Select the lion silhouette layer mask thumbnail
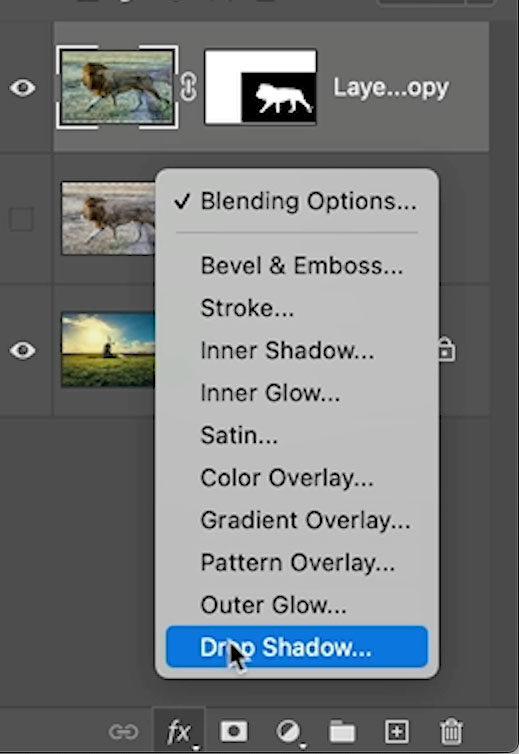The image size is (519, 754). (x=261, y=87)
